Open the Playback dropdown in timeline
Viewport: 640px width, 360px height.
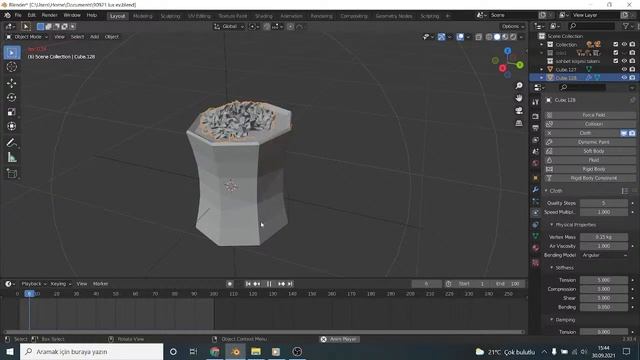click(33, 284)
